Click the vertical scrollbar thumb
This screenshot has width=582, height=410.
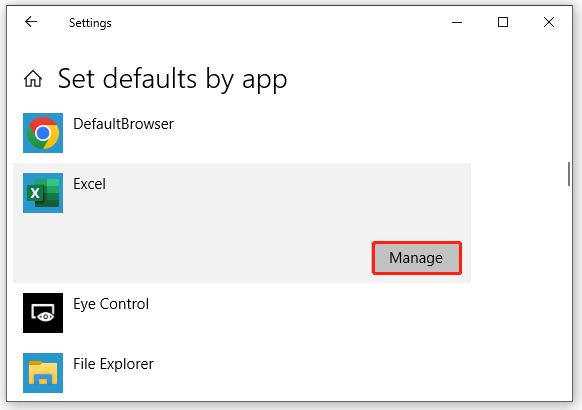point(569,174)
